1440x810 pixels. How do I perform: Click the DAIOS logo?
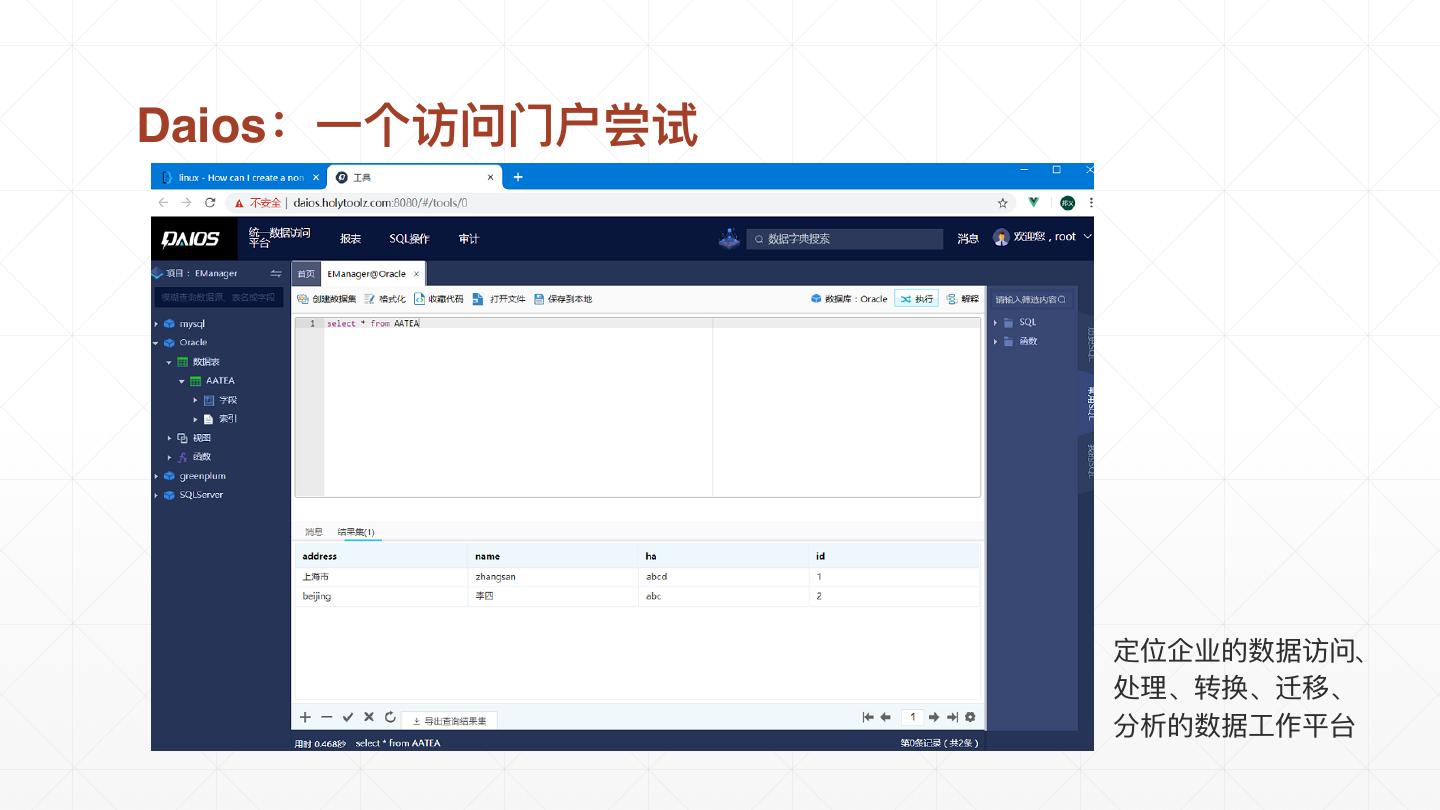point(190,239)
